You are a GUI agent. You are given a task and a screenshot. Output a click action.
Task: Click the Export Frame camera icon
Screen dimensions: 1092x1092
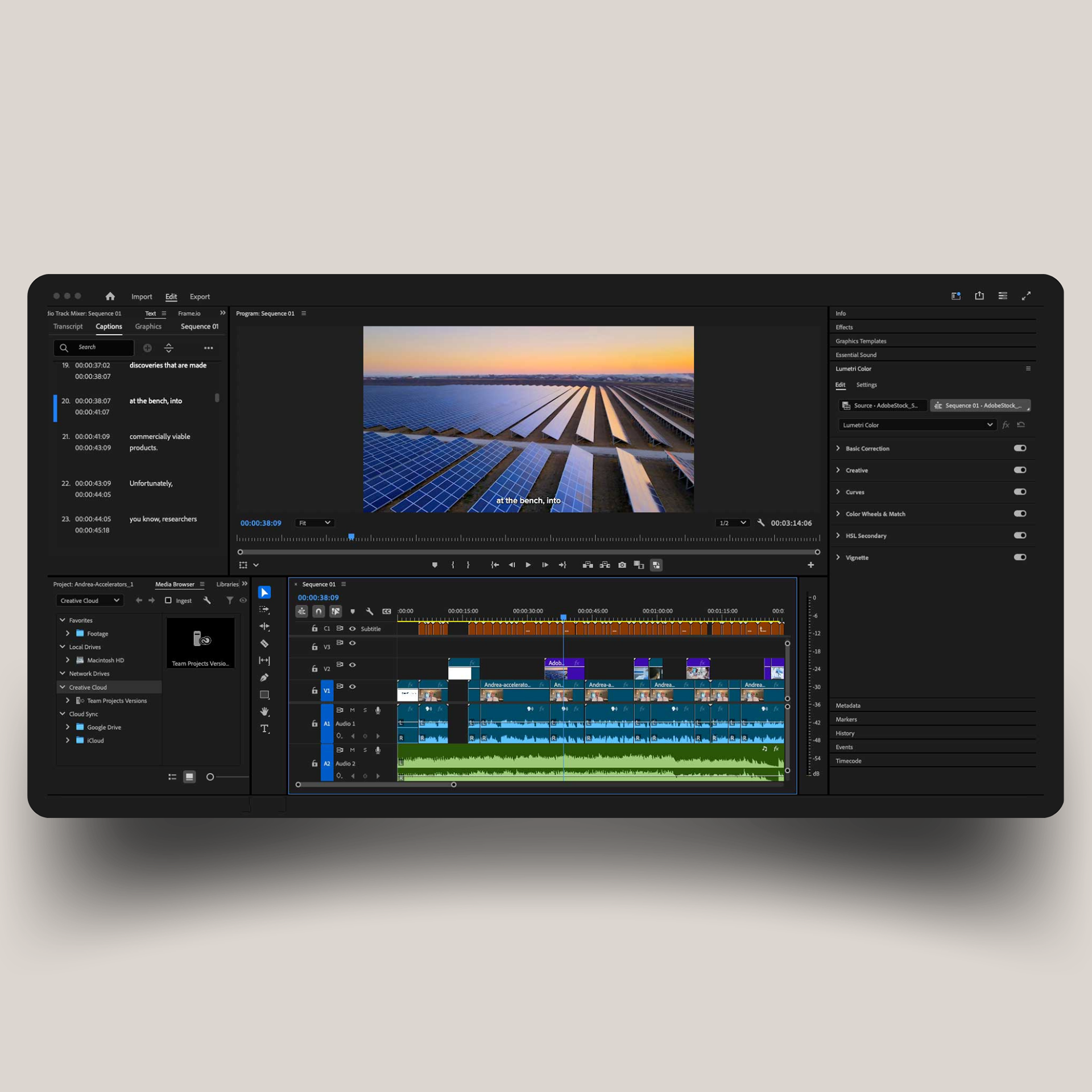[x=622, y=565]
